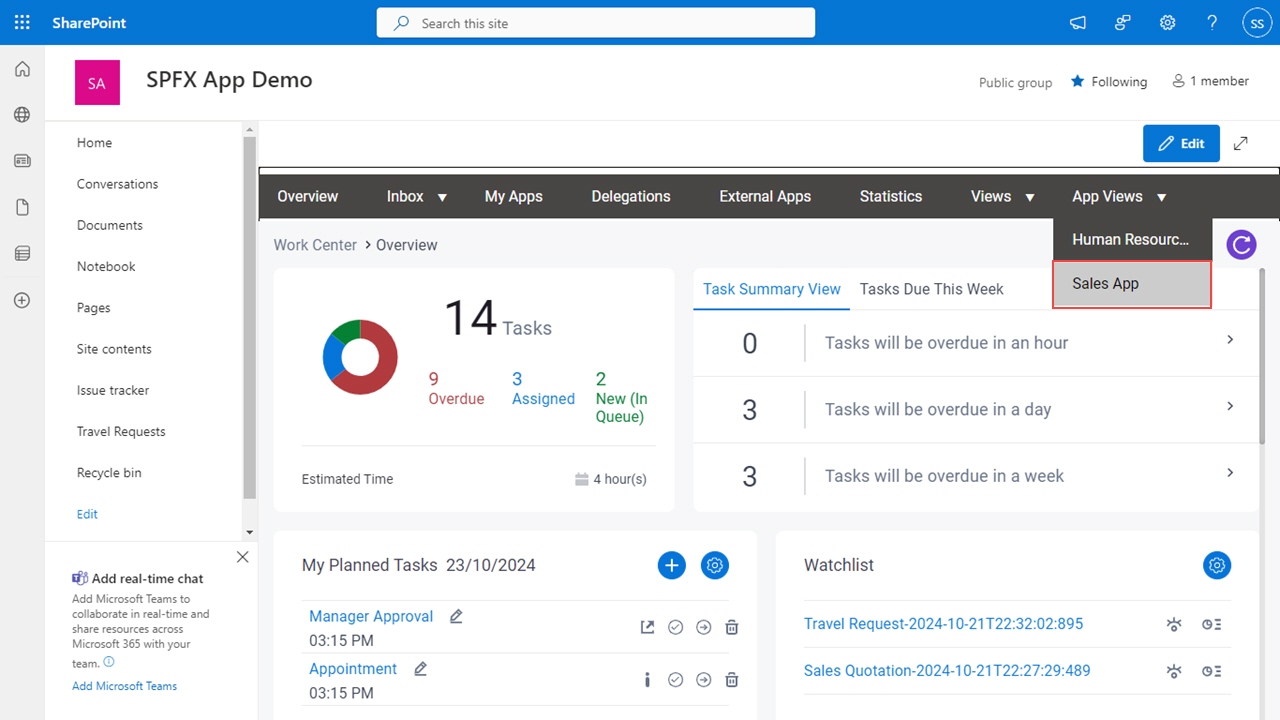Open the SS account avatar
This screenshot has height=720, width=1280.
pyautogui.click(x=1256, y=22)
